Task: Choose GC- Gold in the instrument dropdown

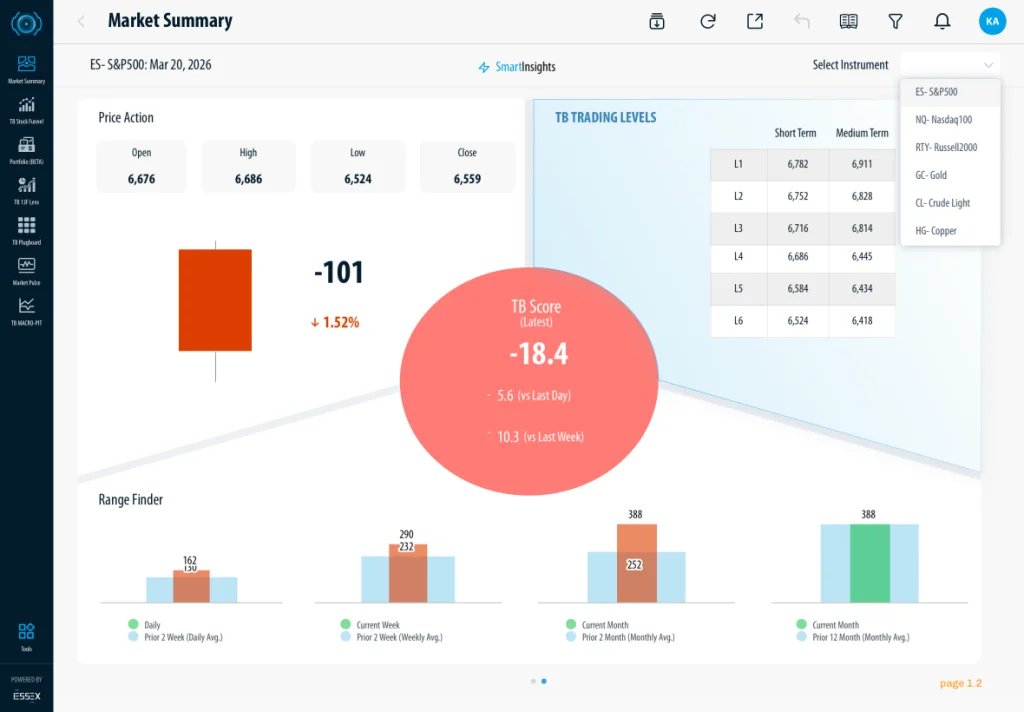Action: tap(931, 175)
